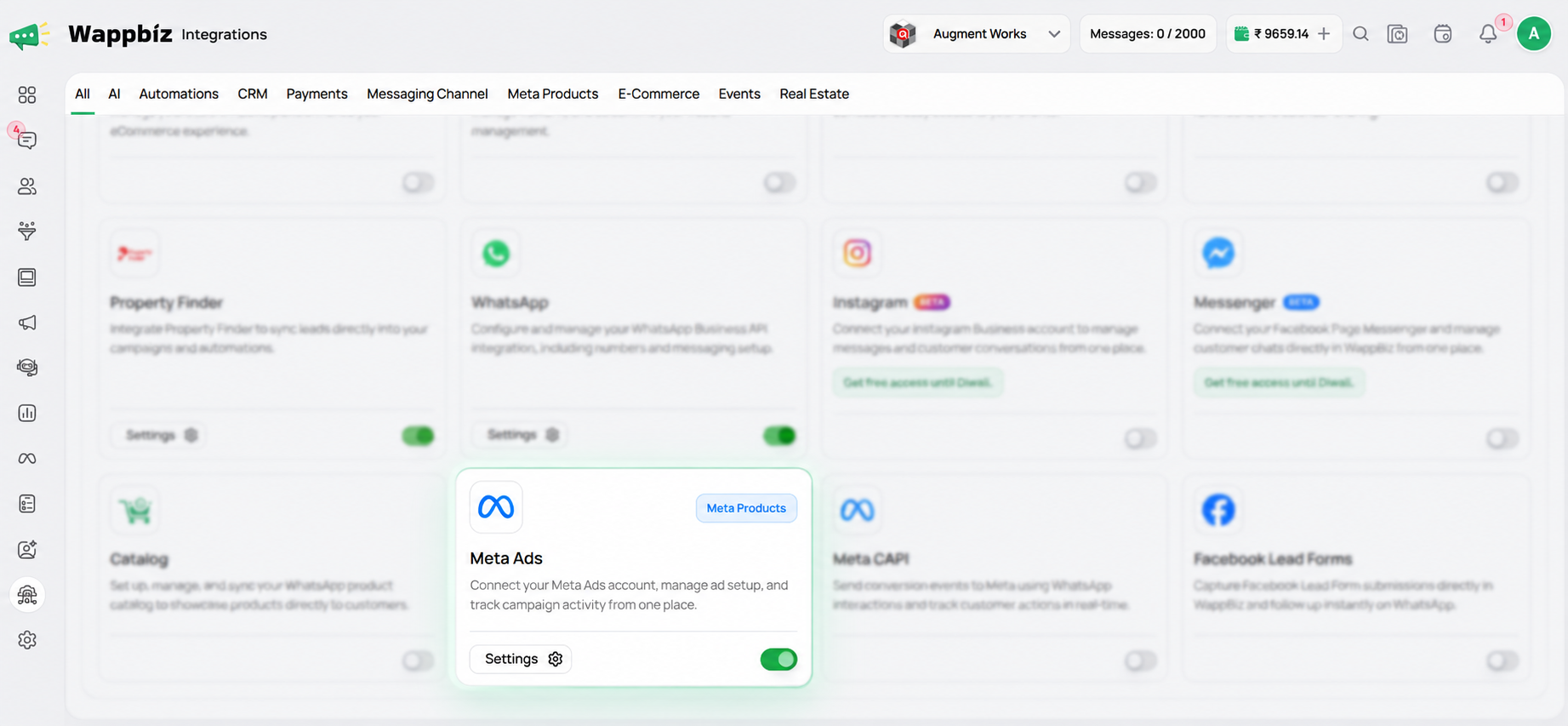The image size is (1568, 726).
Task: Click the Instagram card logo icon
Action: pyautogui.click(x=857, y=253)
